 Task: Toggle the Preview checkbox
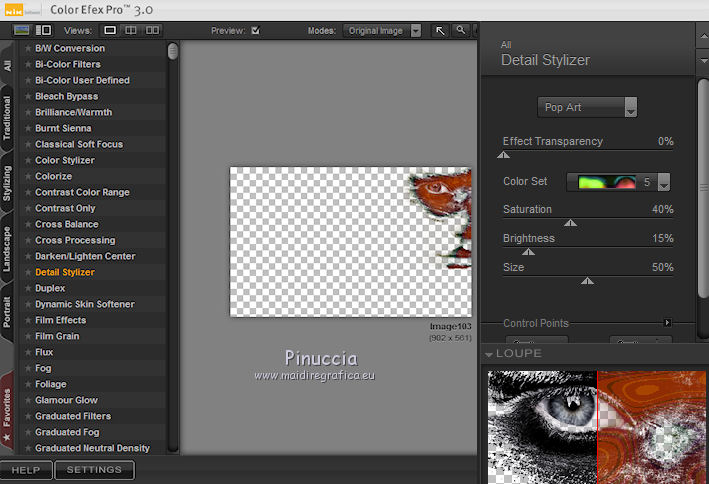pyautogui.click(x=255, y=30)
